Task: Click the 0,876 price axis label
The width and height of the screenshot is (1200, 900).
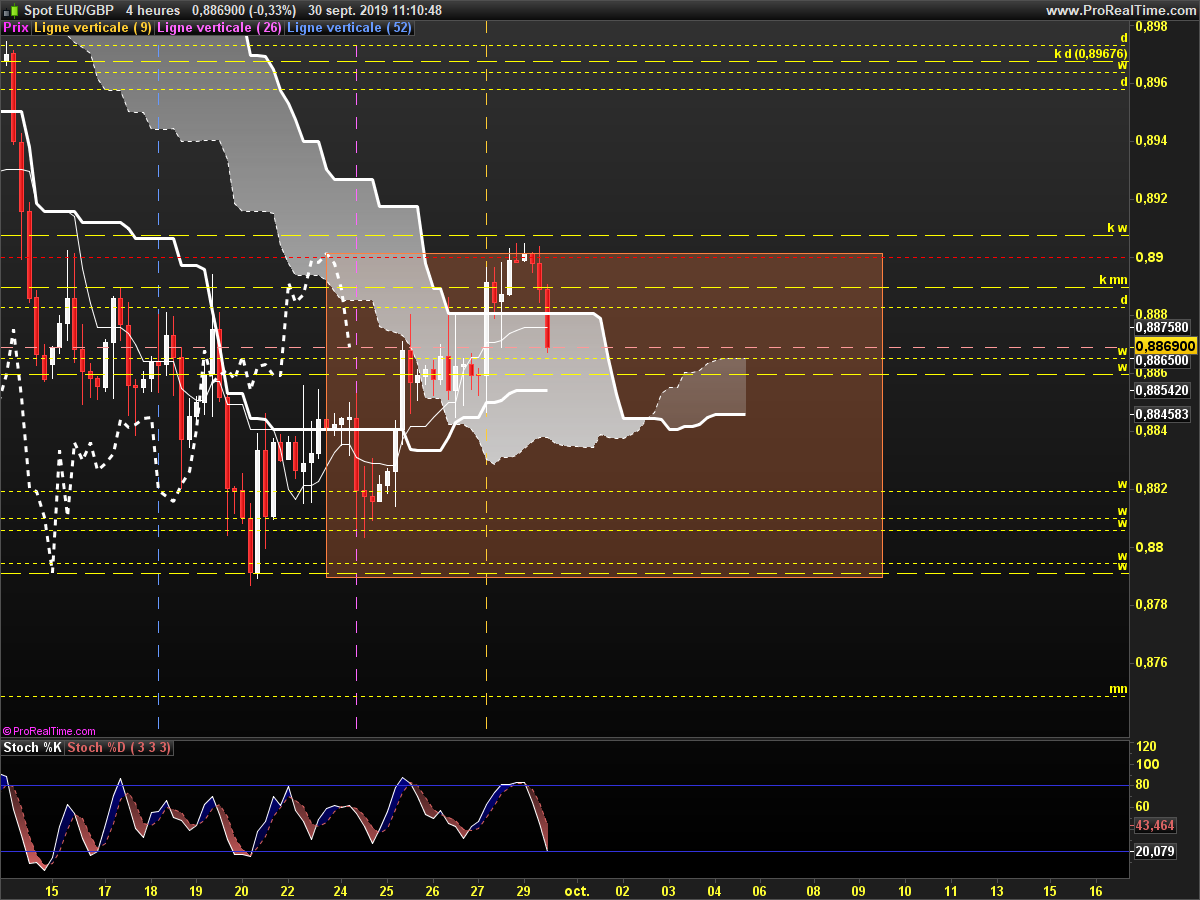Action: pyautogui.click(x=1152, y=662)
